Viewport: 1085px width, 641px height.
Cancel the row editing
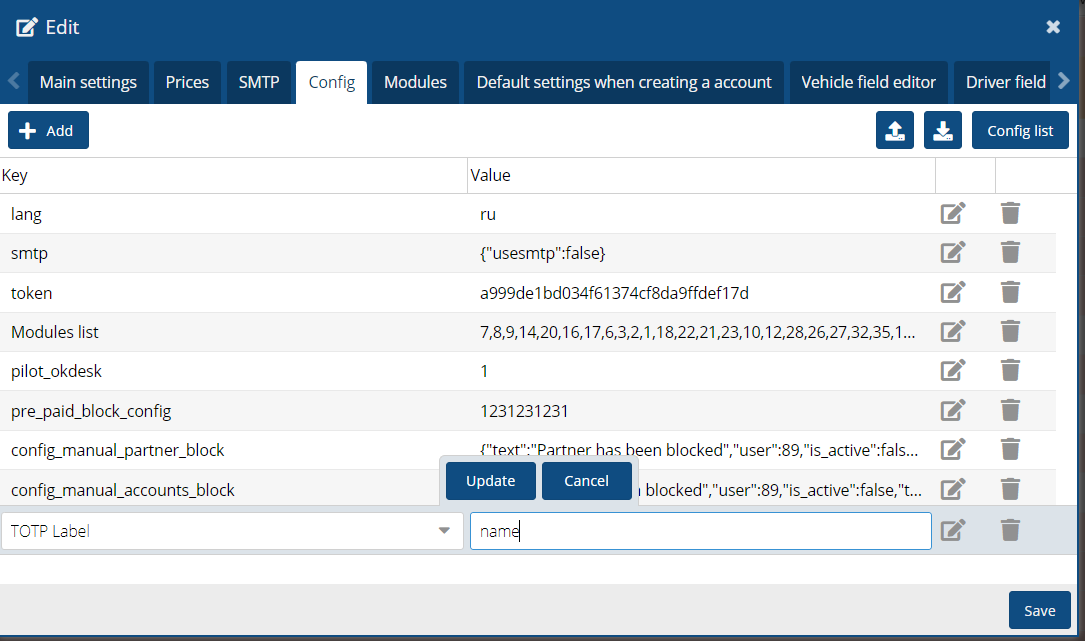586,481
